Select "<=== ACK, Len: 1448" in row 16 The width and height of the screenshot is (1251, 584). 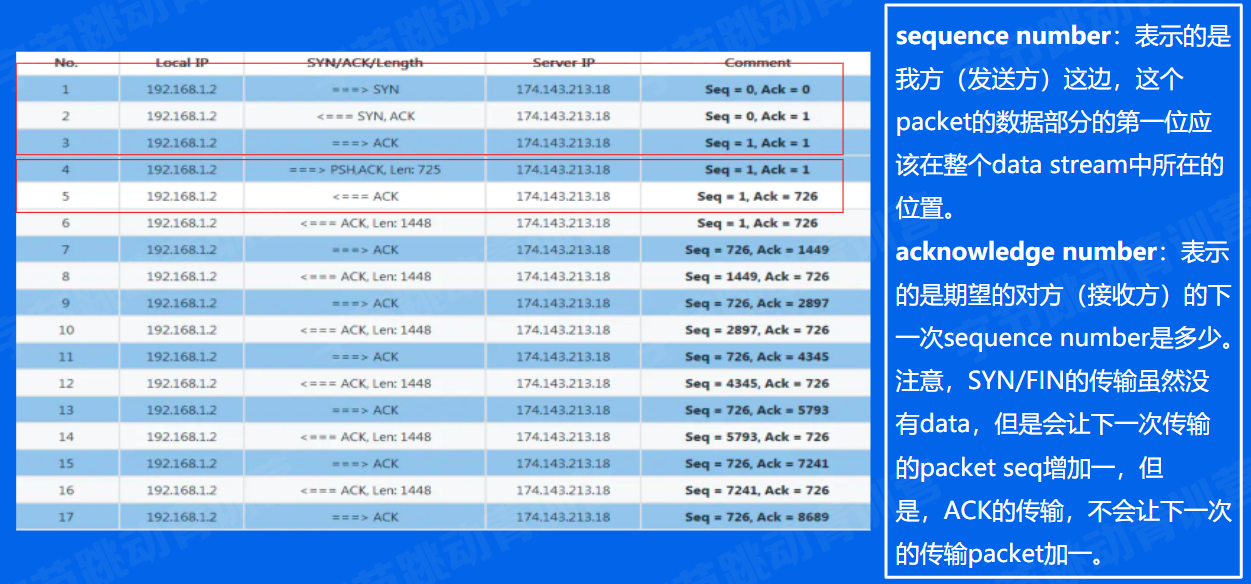[365, 490]
